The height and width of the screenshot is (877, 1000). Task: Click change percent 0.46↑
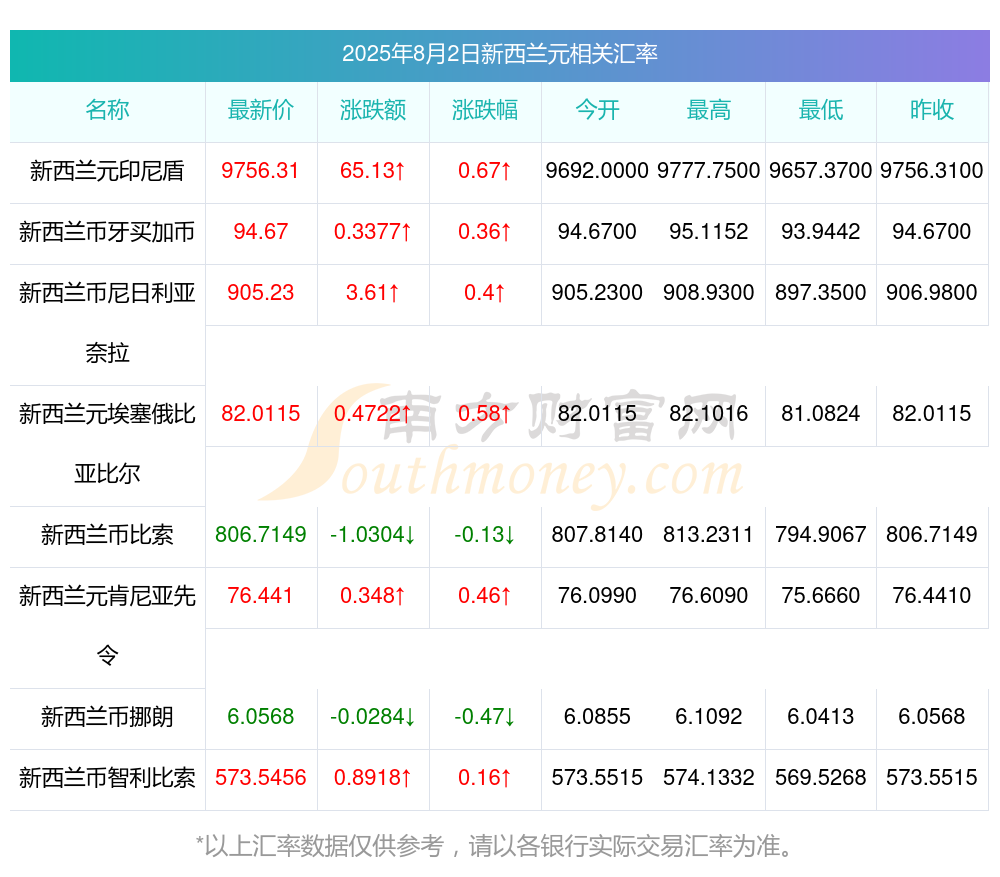pos(485,595)
